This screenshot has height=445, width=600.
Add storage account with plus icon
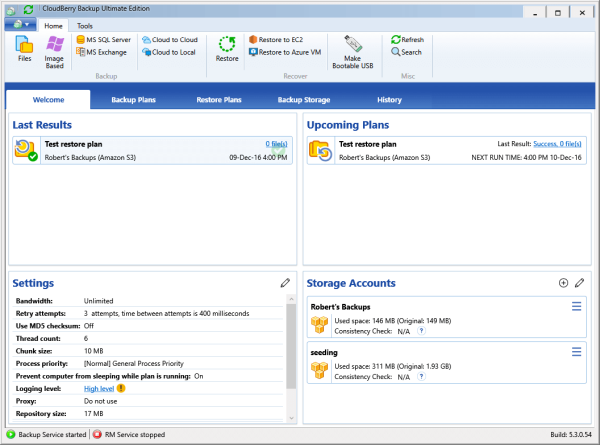point(563,283)
